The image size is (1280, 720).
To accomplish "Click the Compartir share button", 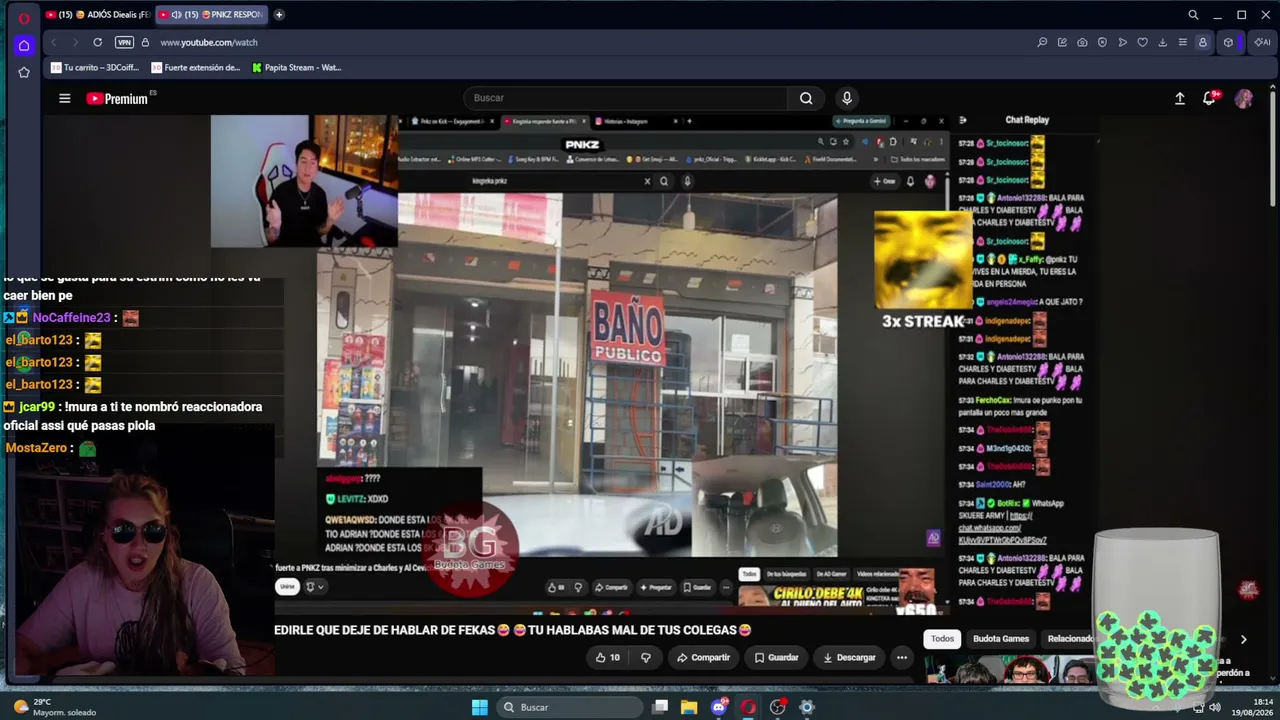I will coord(703,658).
